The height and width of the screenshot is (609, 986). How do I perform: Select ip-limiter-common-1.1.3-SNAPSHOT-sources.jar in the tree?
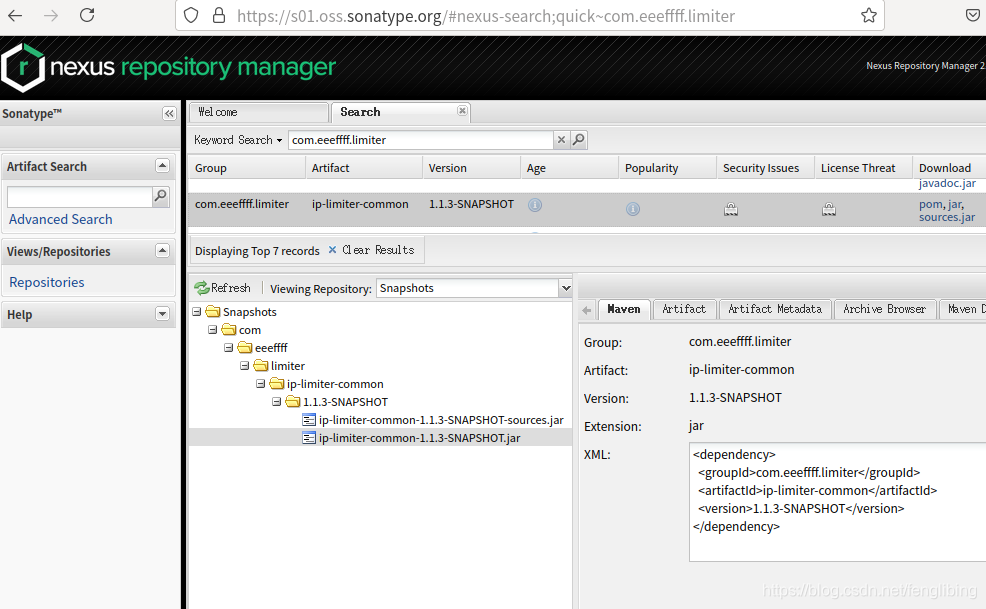[441, 420]
